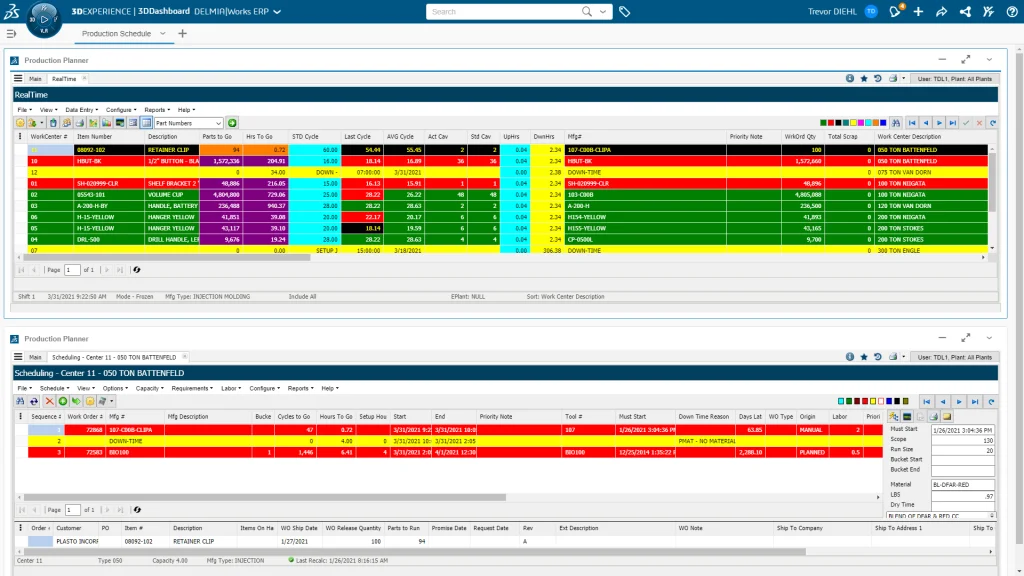Screen dimensions: 1024x576
Task: Click the favorites star in RealTime panel
Action: click(x=863, y=78)
